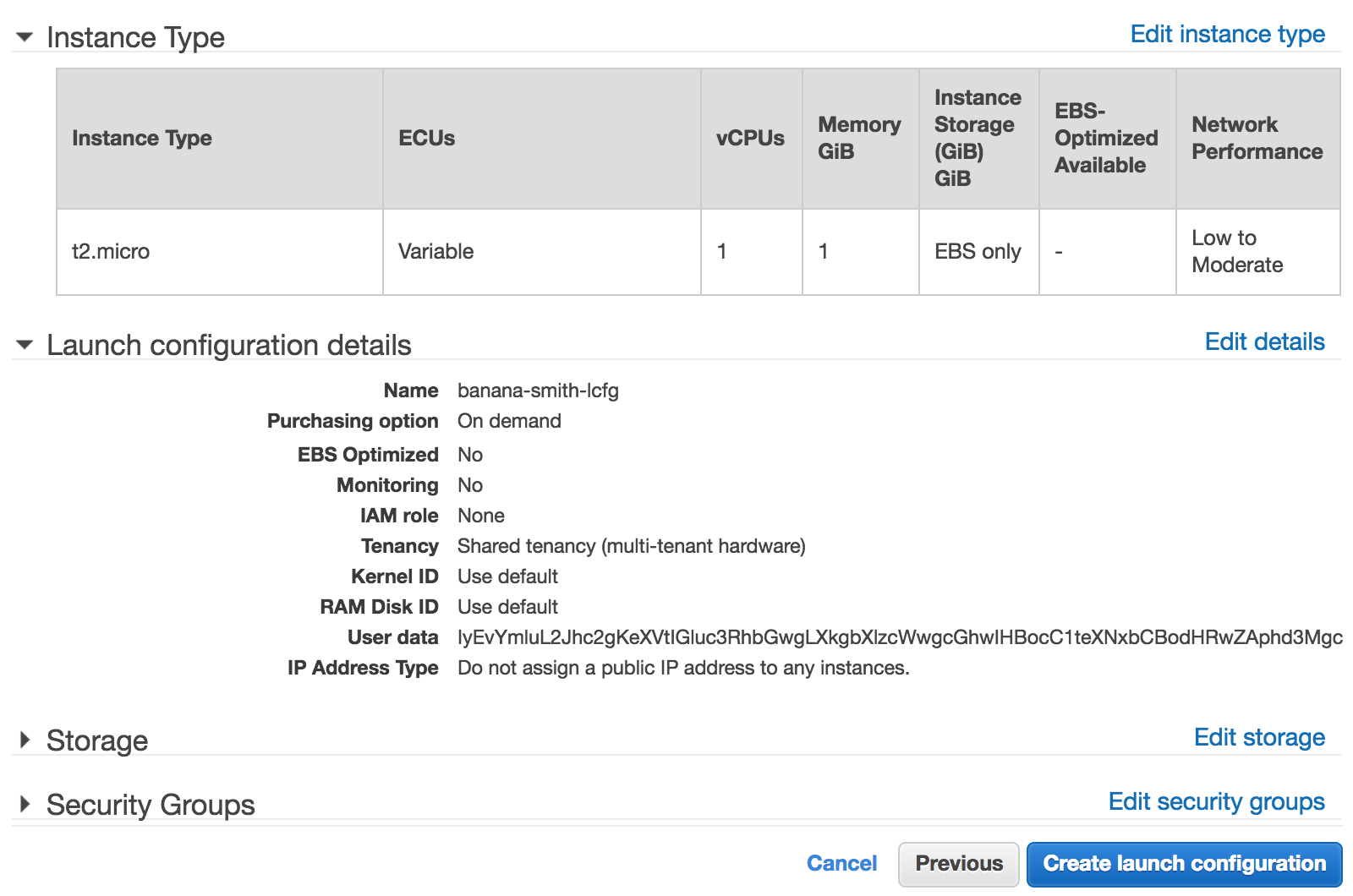Click the Kernel ID Use default value
Screen dimensions: 1353x896
[507, 576]
